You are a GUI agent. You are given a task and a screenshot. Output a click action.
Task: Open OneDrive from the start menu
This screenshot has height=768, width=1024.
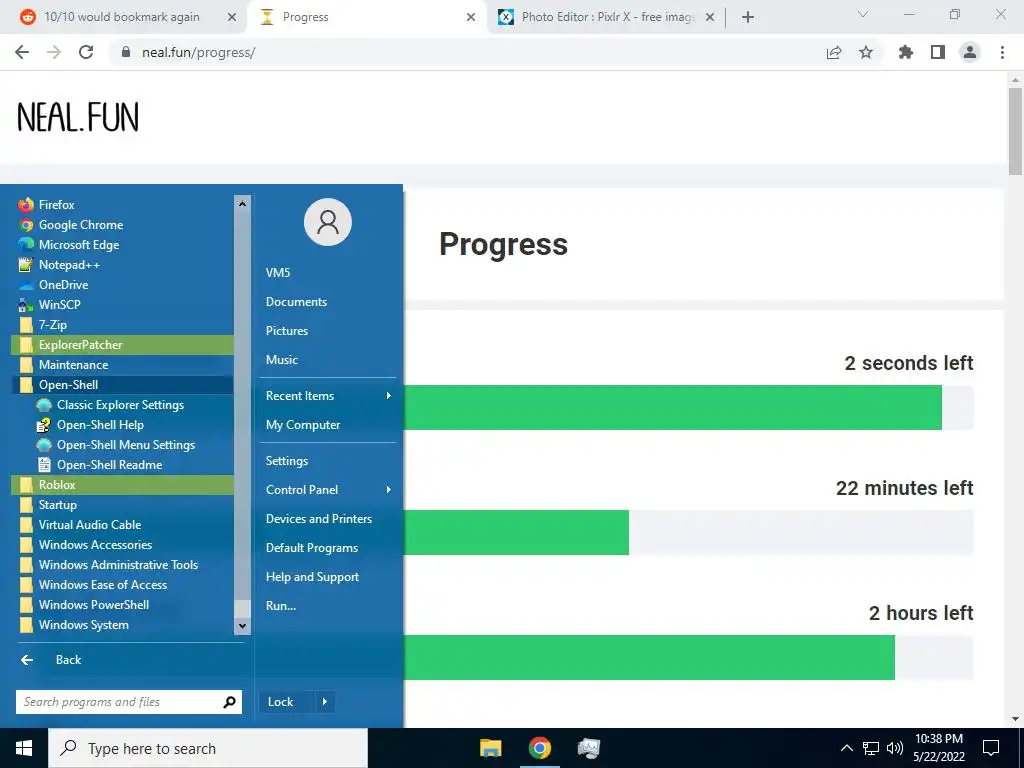[122, 285]
